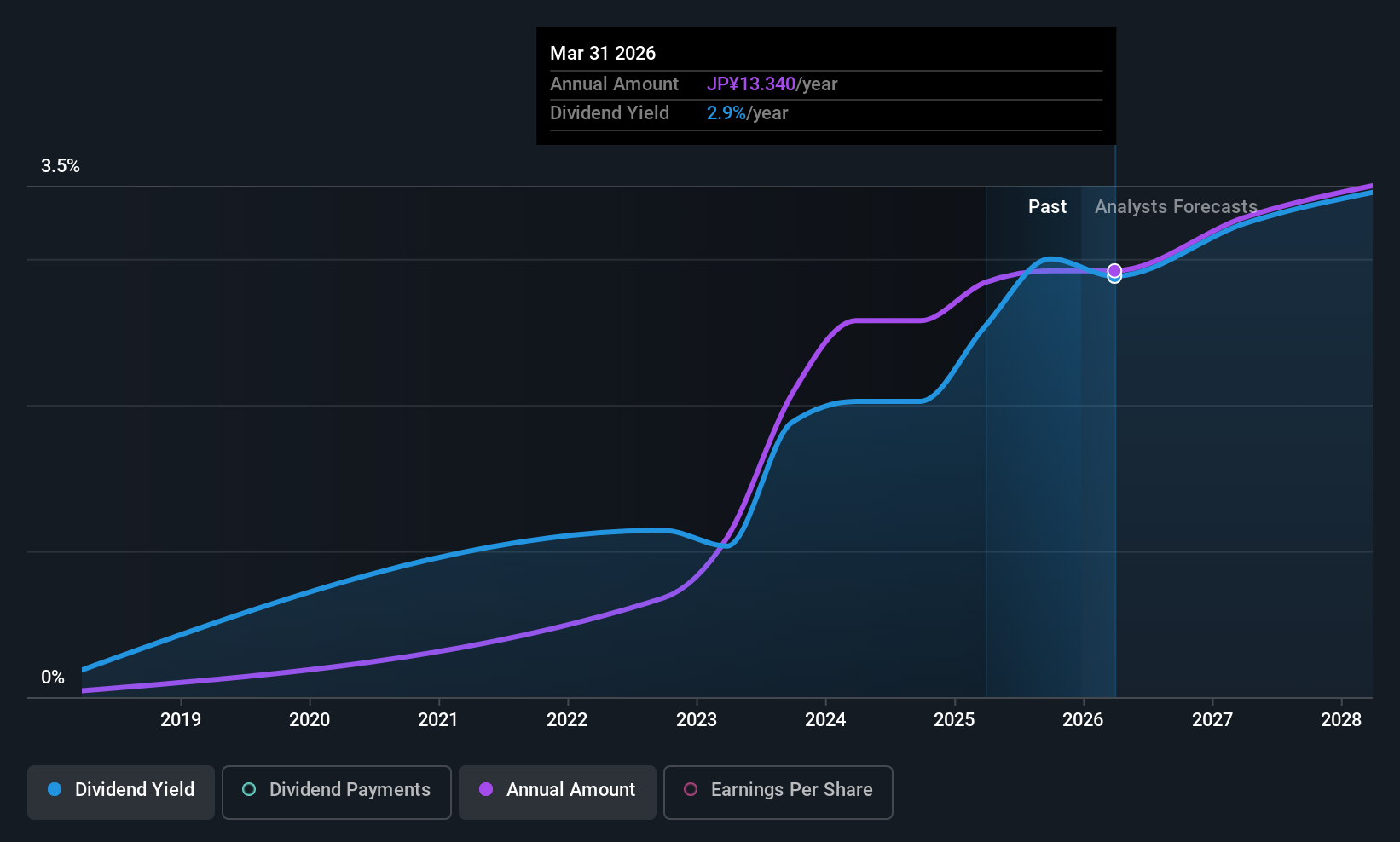Click the Analysts Forecasts label

point(1176,207)
